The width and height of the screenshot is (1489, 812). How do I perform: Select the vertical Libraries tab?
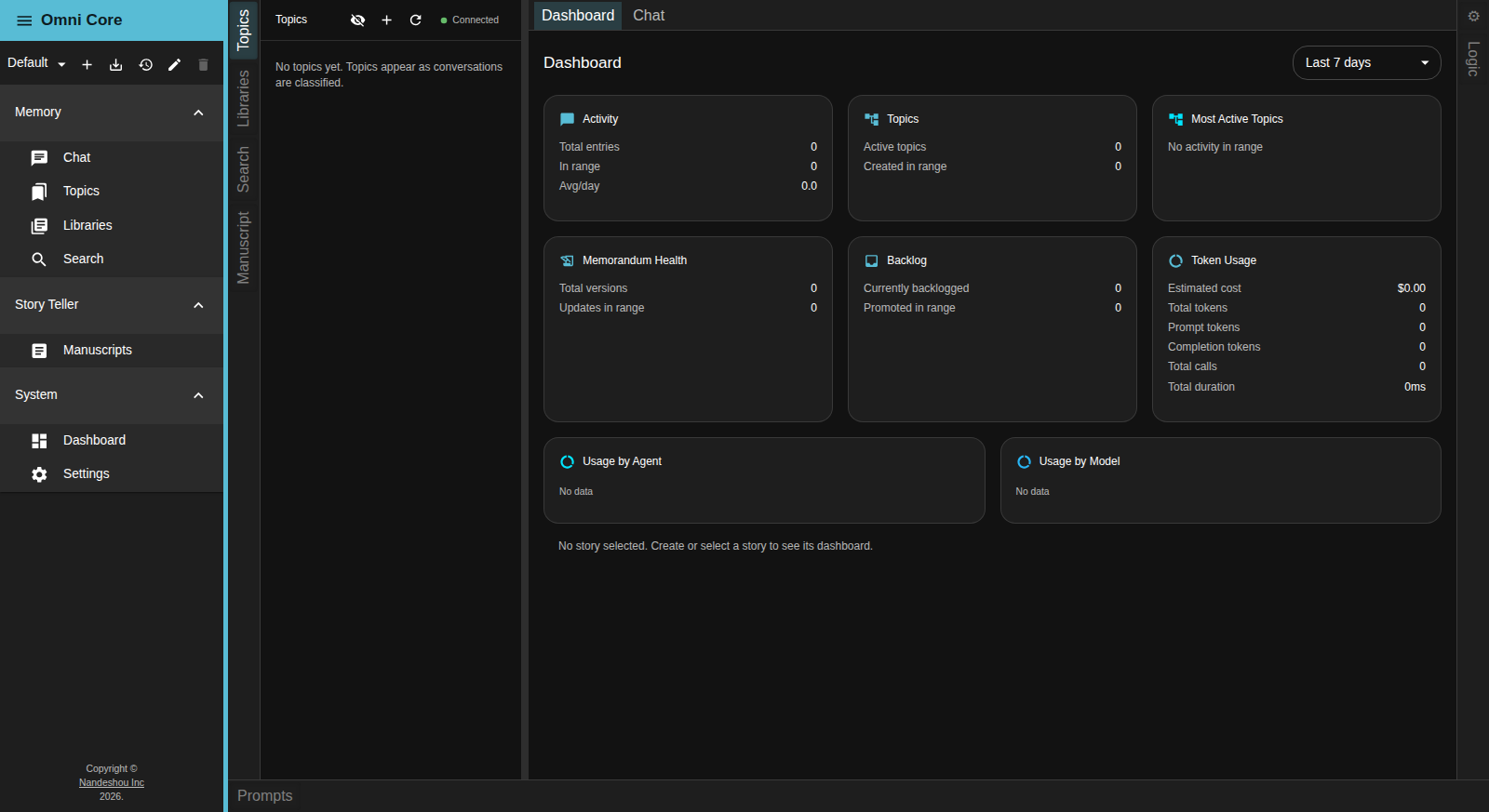244,98
